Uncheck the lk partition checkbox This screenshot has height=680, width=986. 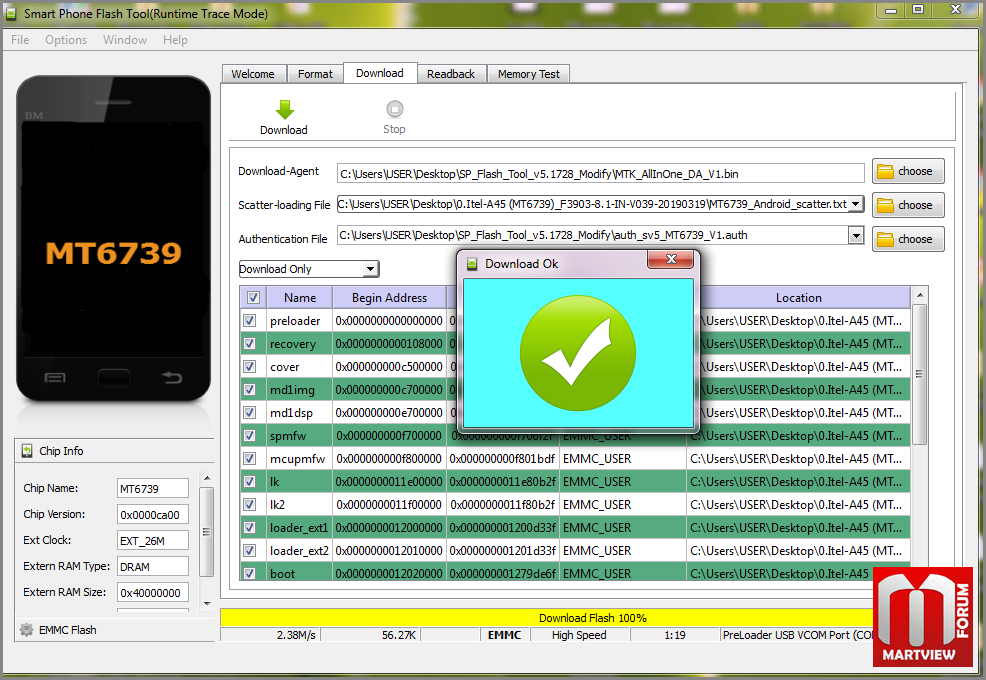(250, 481)
